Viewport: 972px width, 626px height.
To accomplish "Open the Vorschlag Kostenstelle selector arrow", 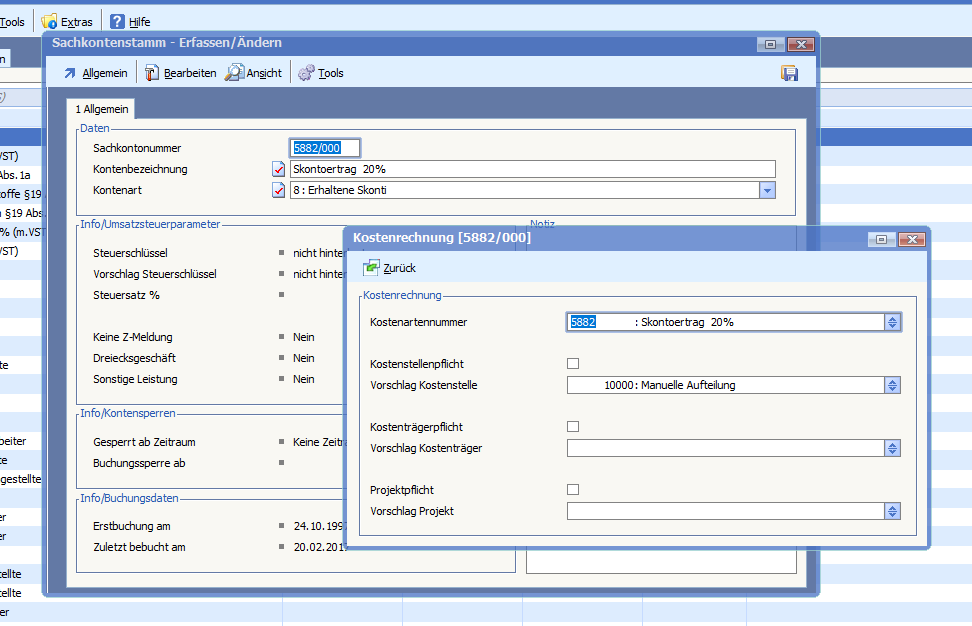I will tap(893, 386).
